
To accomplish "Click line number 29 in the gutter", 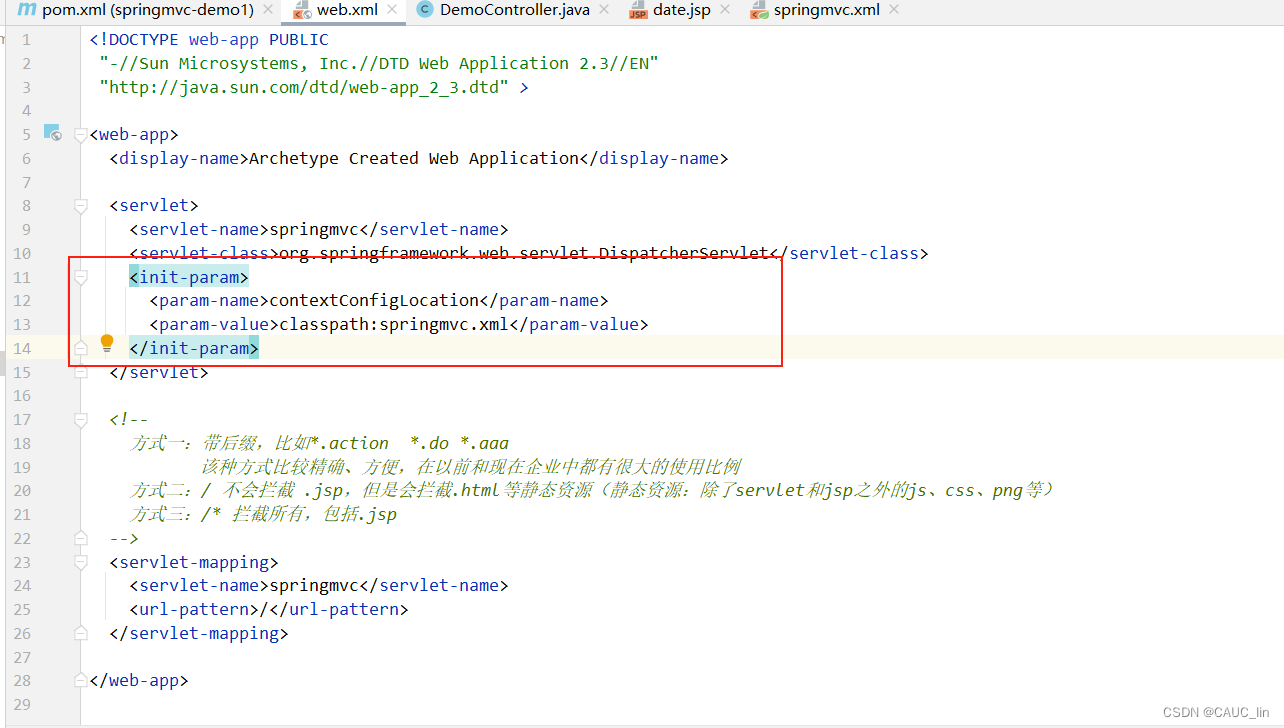I will tap(22, 704).
